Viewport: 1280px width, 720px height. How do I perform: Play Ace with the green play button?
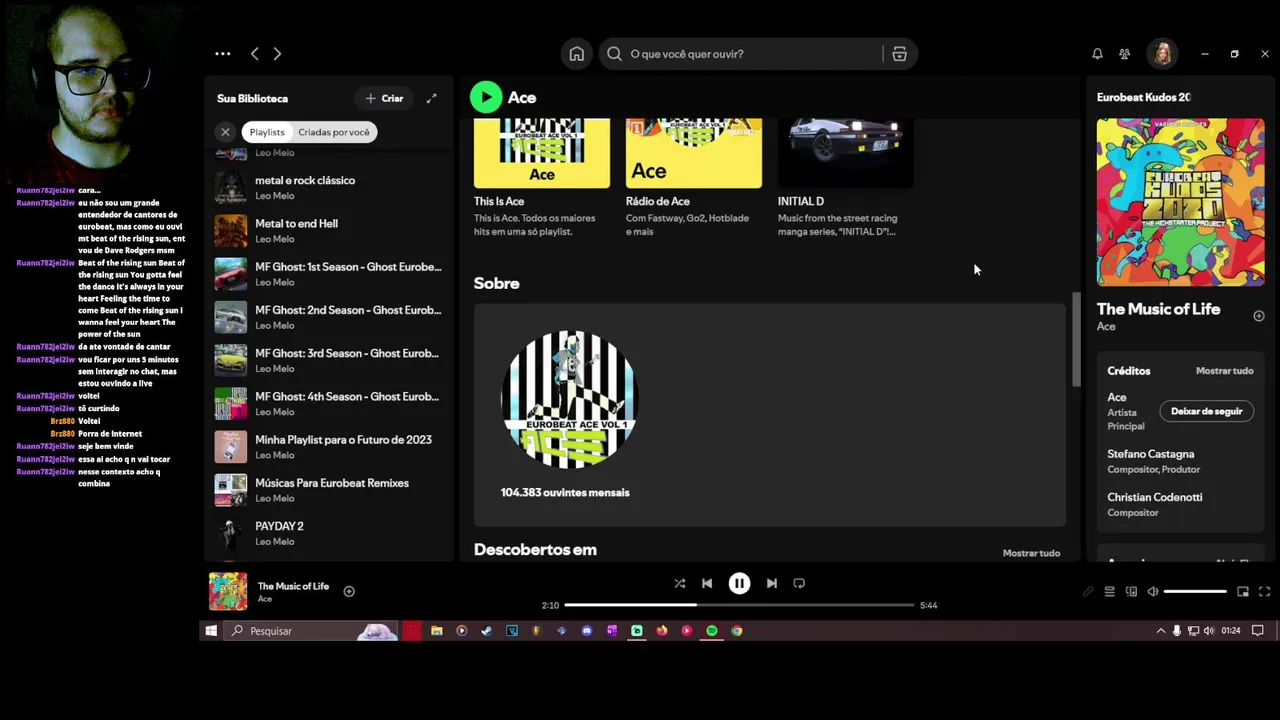pyautogui.click(x=486, y=97)
